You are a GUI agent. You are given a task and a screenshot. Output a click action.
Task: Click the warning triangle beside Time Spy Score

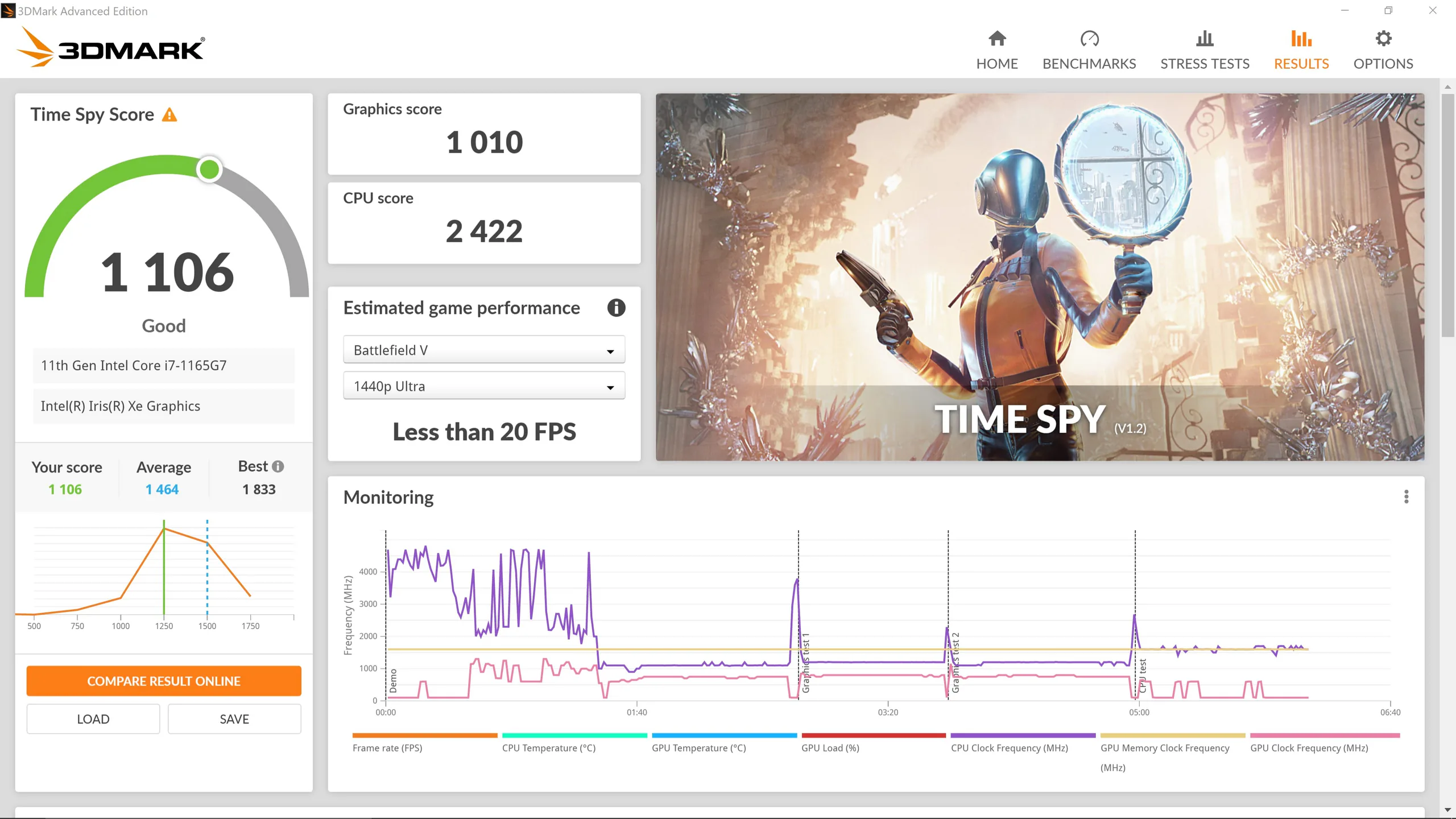(169, 115)
